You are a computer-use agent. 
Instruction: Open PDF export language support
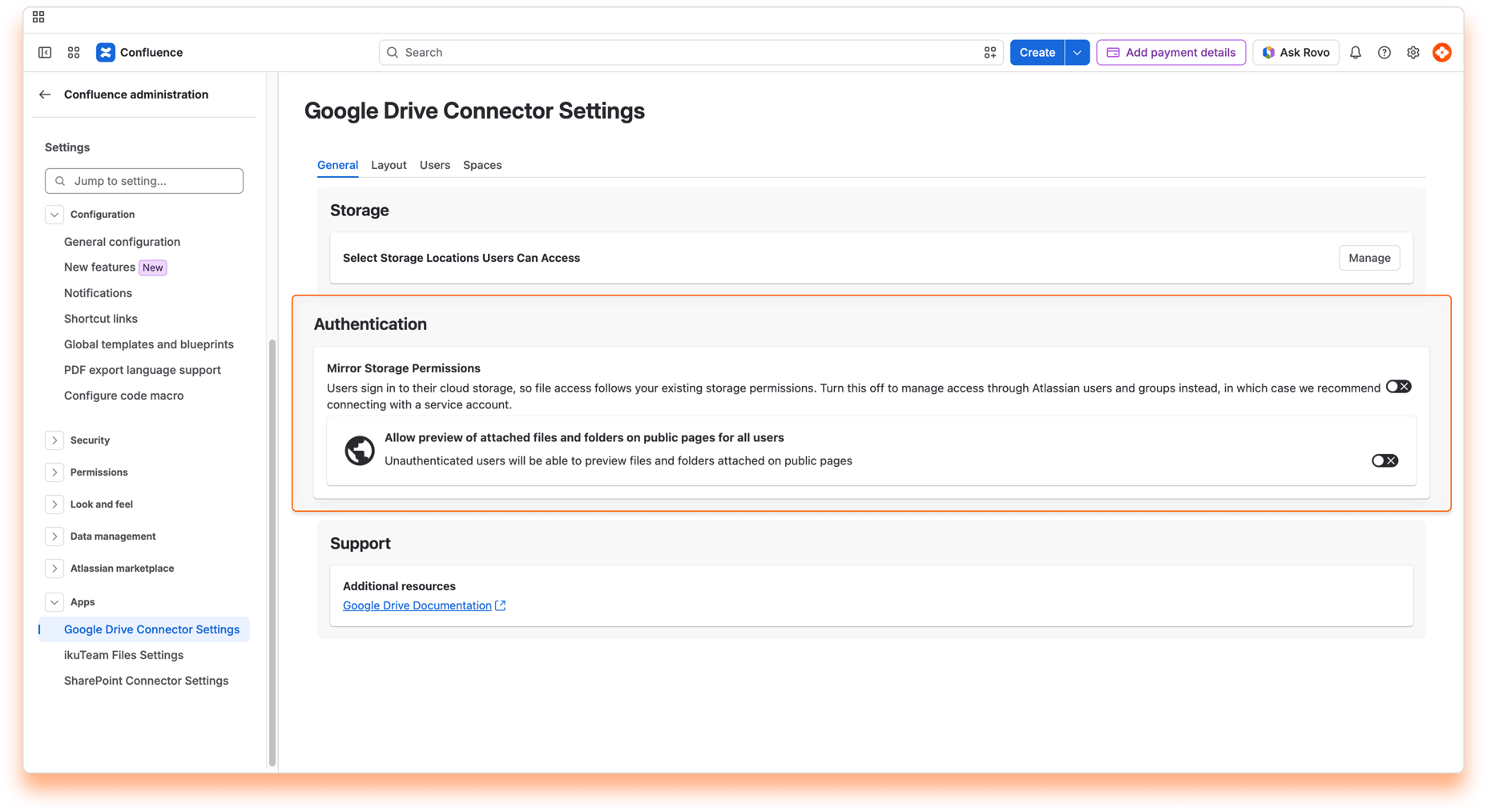(143, 370)
